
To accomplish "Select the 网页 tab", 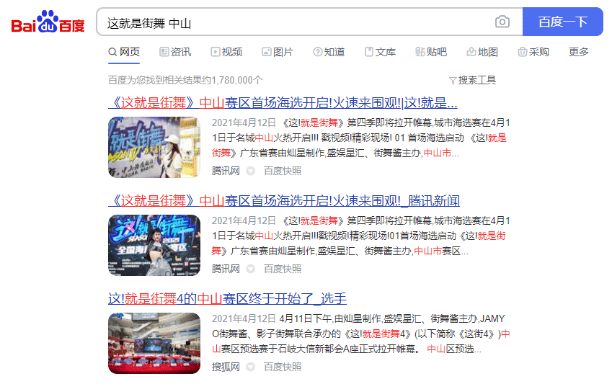I will (124, 52).
